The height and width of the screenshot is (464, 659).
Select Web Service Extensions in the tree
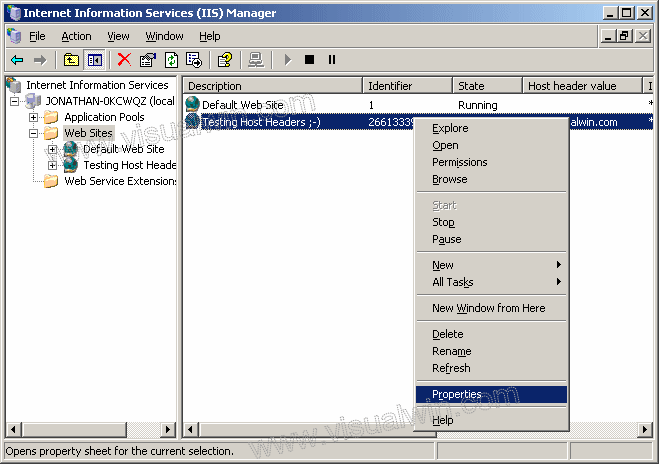pos(119,181)
